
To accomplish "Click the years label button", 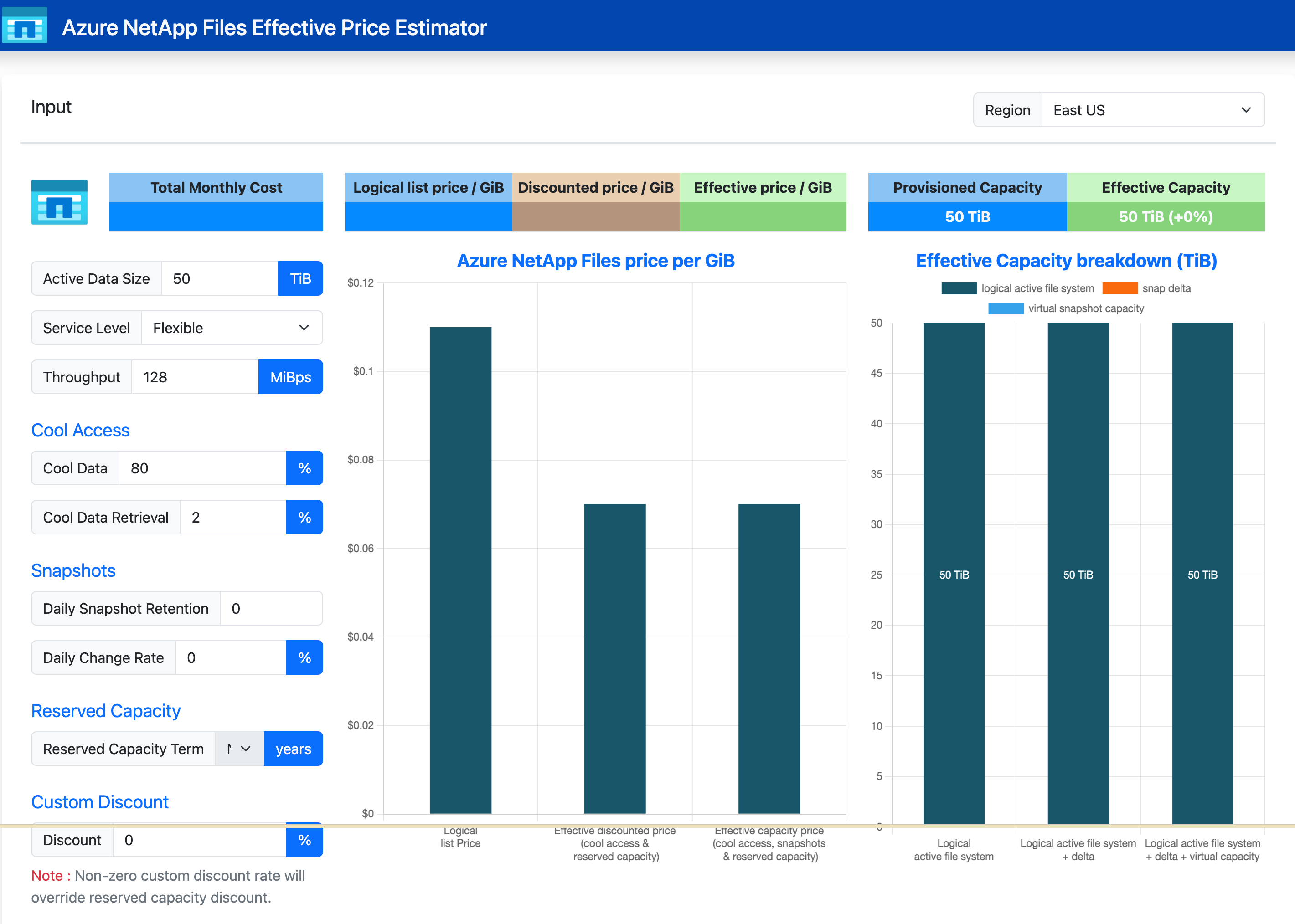I will [x=293, y=749].
